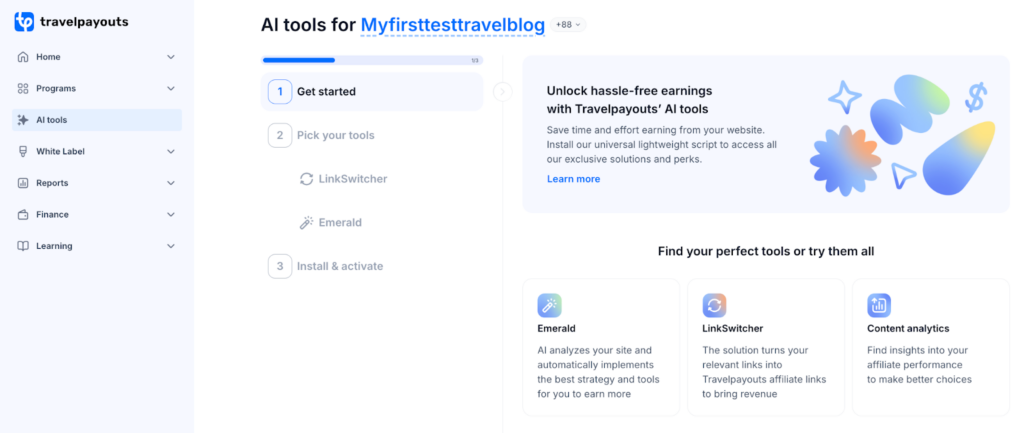Screen dimensions: 1024x433
Task: Click the circular next arrow beside steps
Action: (x=502, y=92)
